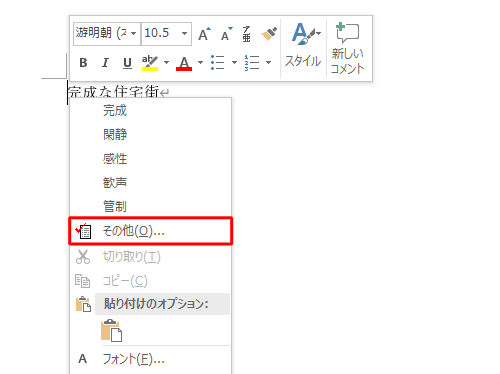This screenshot has width=500, height=374.
Task: Open highlight color dropdown arrow
Action: tap(166, 62)
